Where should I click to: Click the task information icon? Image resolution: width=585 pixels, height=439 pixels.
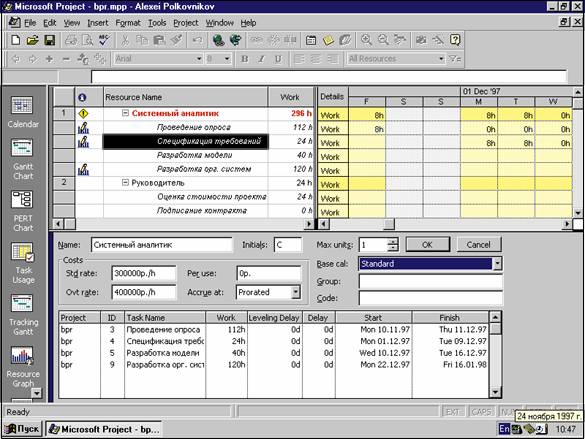coord(311,40)
